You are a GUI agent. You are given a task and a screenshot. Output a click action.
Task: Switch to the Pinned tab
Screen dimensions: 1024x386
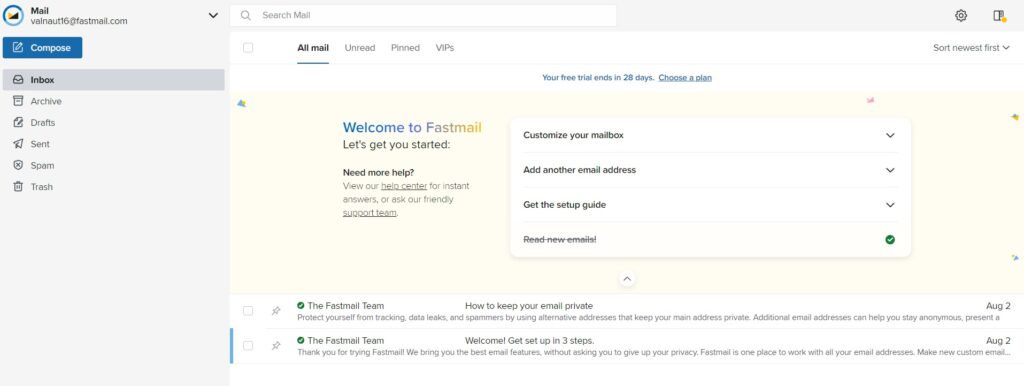click(x=406, y=48)
